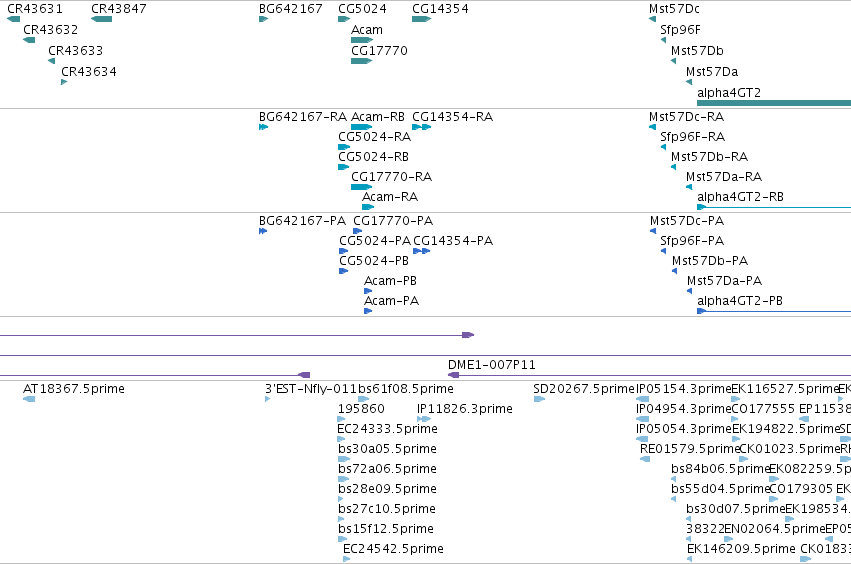The image size is (851, 564).
Task: Click the CG17770 gene bar
Action: coord(361,61)
